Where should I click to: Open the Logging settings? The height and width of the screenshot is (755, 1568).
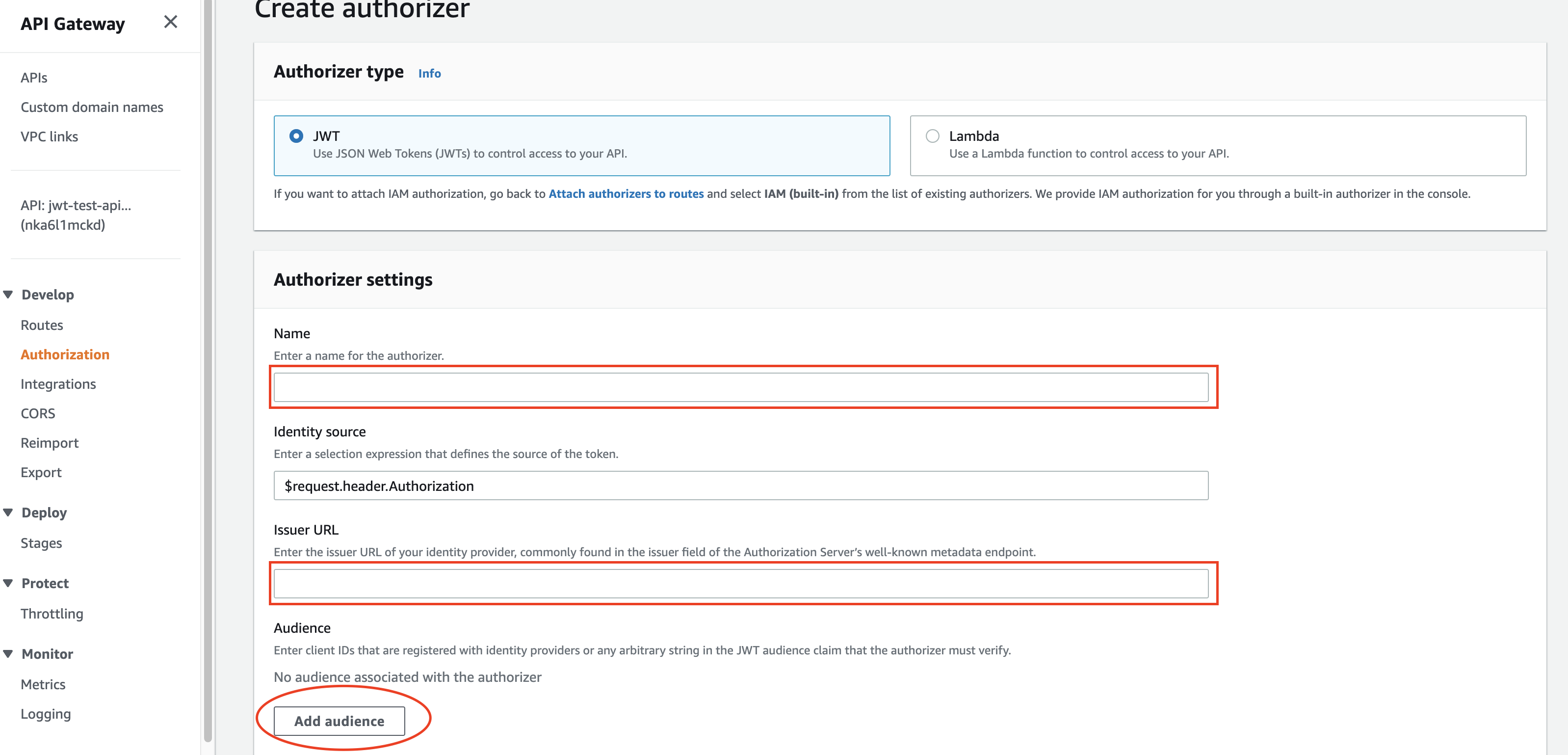pos(45,713)
